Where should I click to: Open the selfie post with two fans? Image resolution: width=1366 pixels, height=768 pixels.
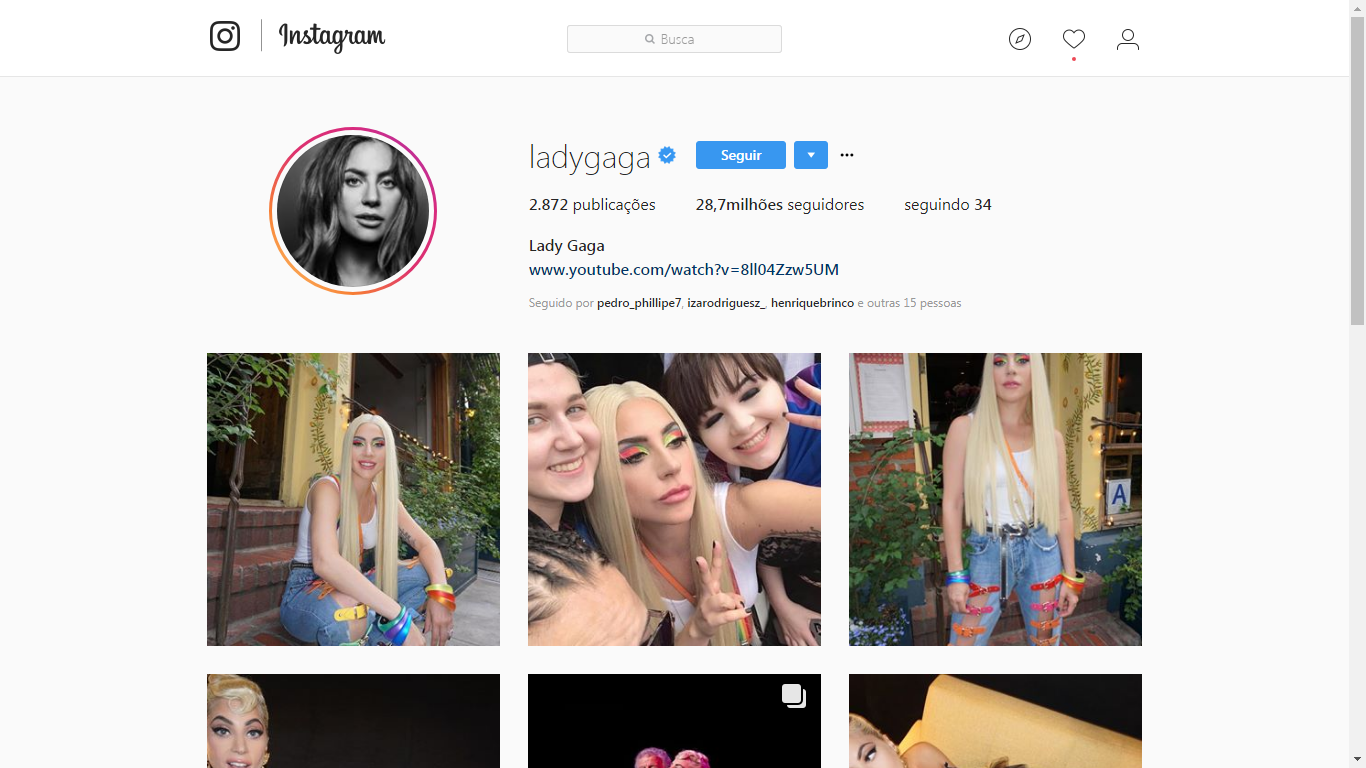(674, 499)
